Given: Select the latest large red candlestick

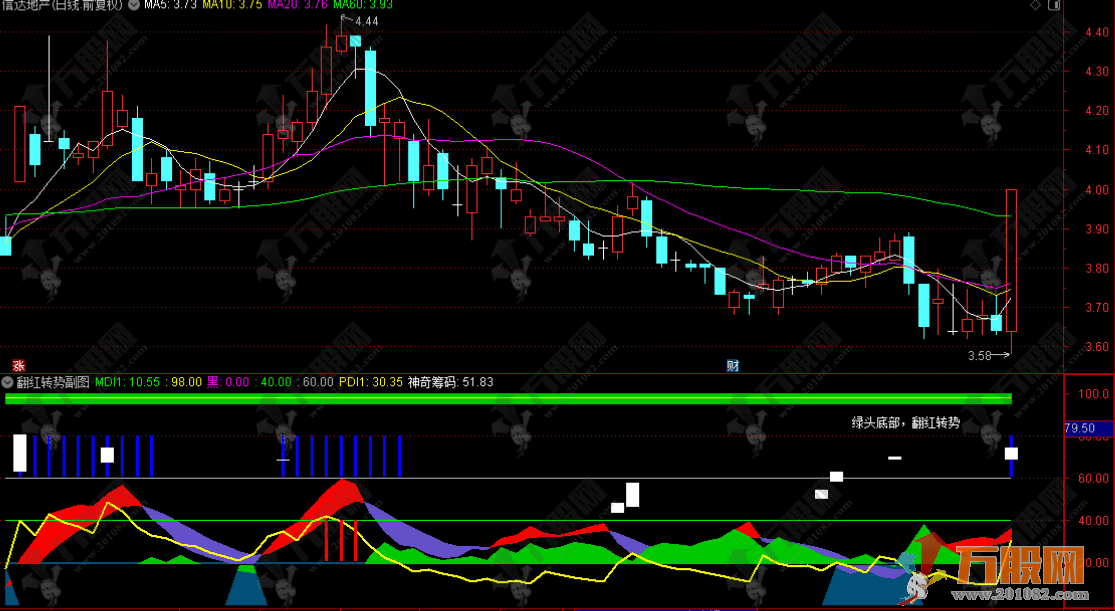Looking at the screenshot, I should [x=1011, y=260].
